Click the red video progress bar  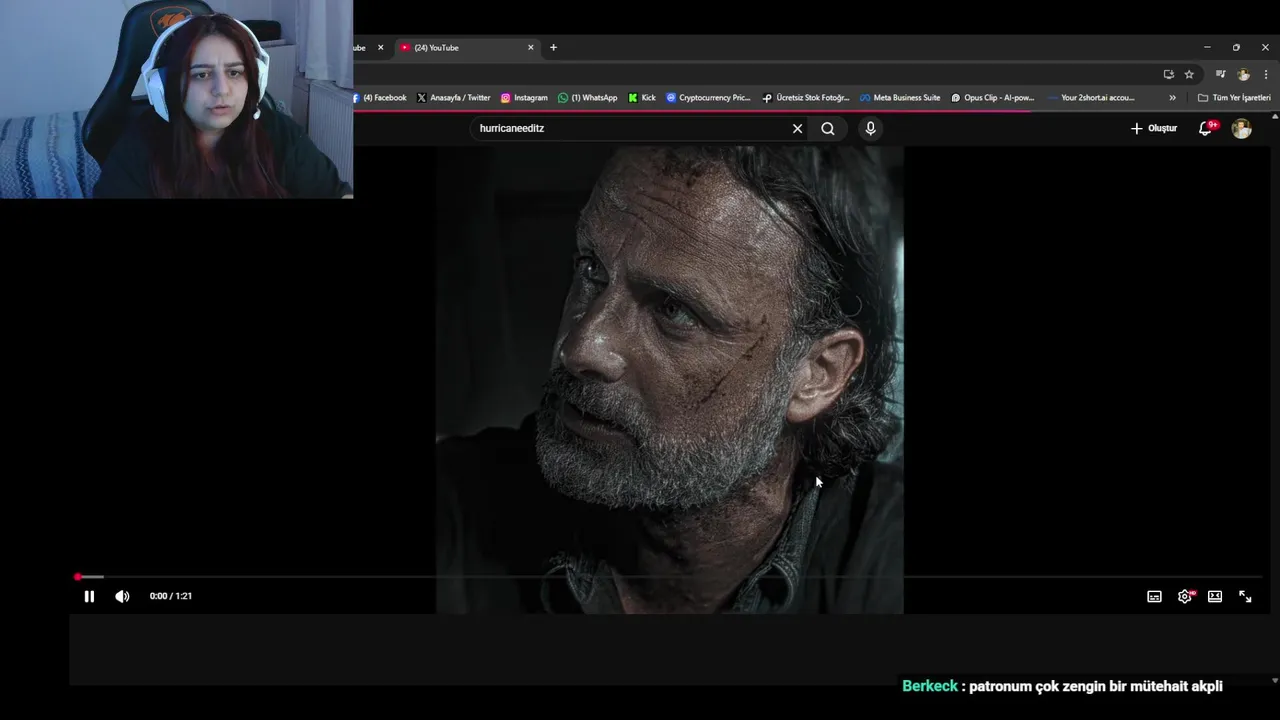pyautogui.click(x=670, y=577)
